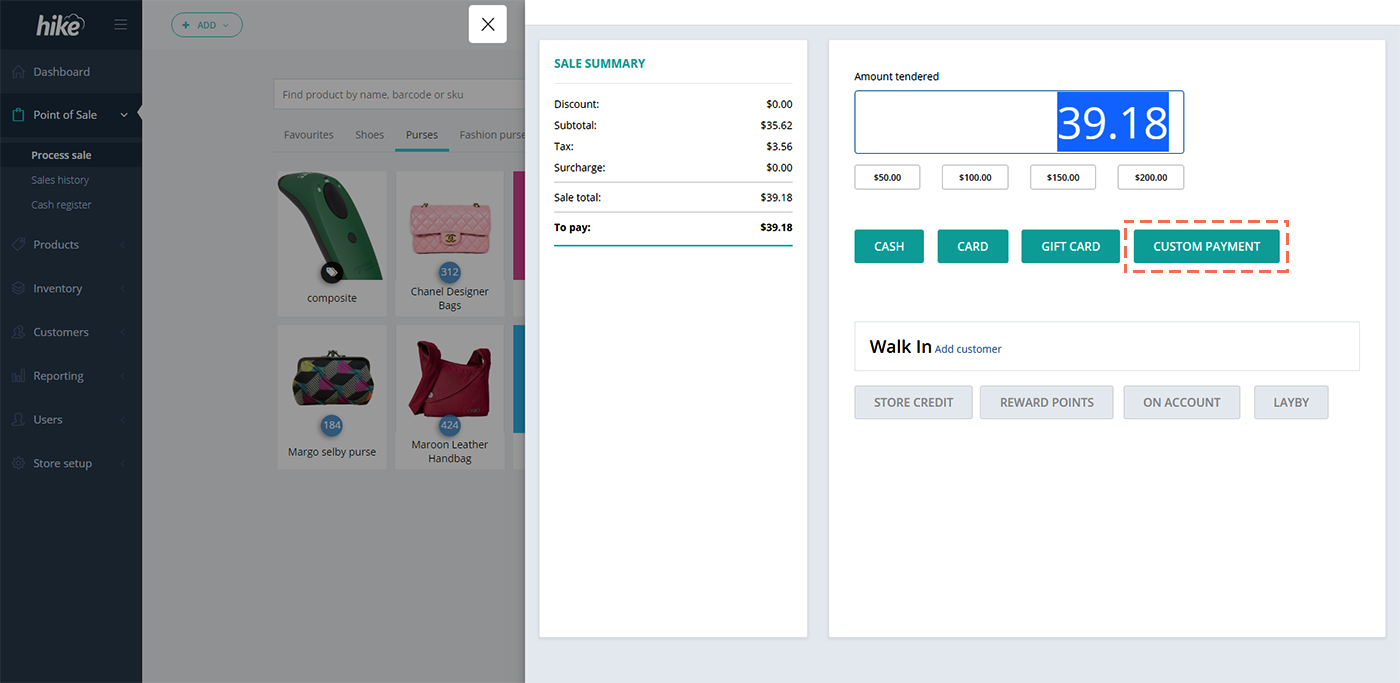Click the 184 stock badge
Screen dimensions: 1400x683
click(x=332, y=425)
